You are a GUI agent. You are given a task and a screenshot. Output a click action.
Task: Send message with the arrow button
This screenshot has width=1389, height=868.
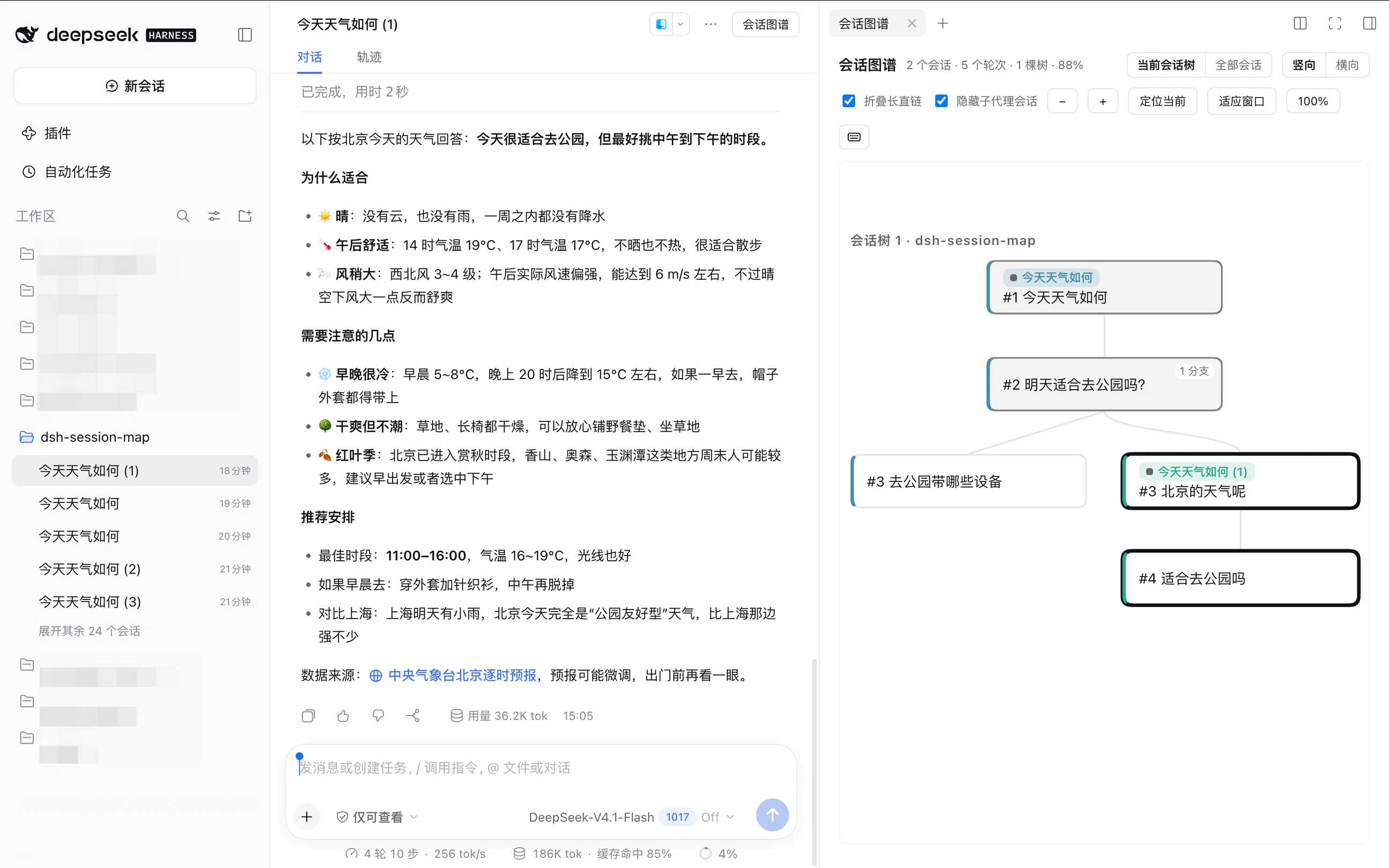[x=772, y=815]
